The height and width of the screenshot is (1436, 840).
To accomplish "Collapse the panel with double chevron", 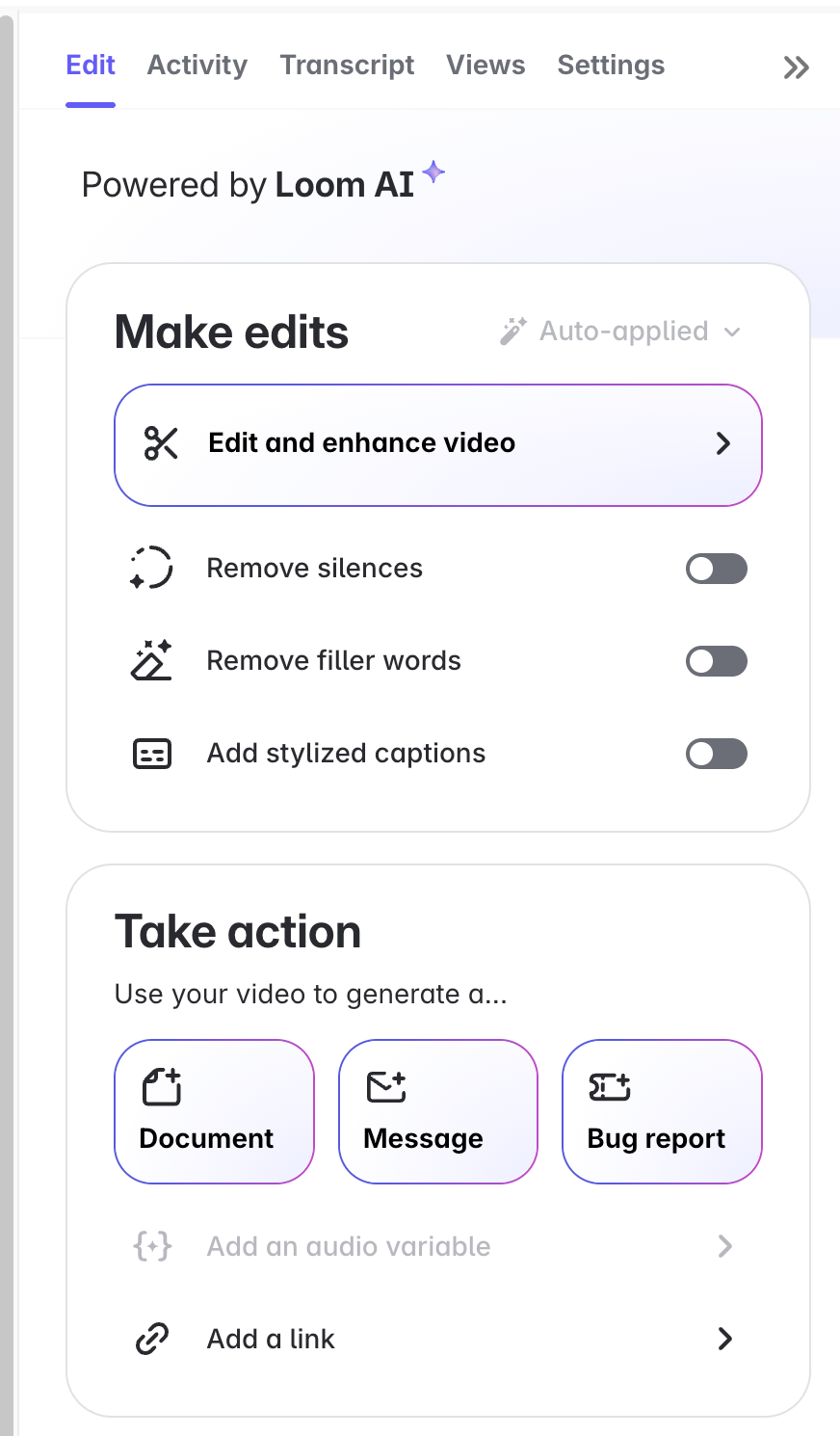I will click(796, 67).
